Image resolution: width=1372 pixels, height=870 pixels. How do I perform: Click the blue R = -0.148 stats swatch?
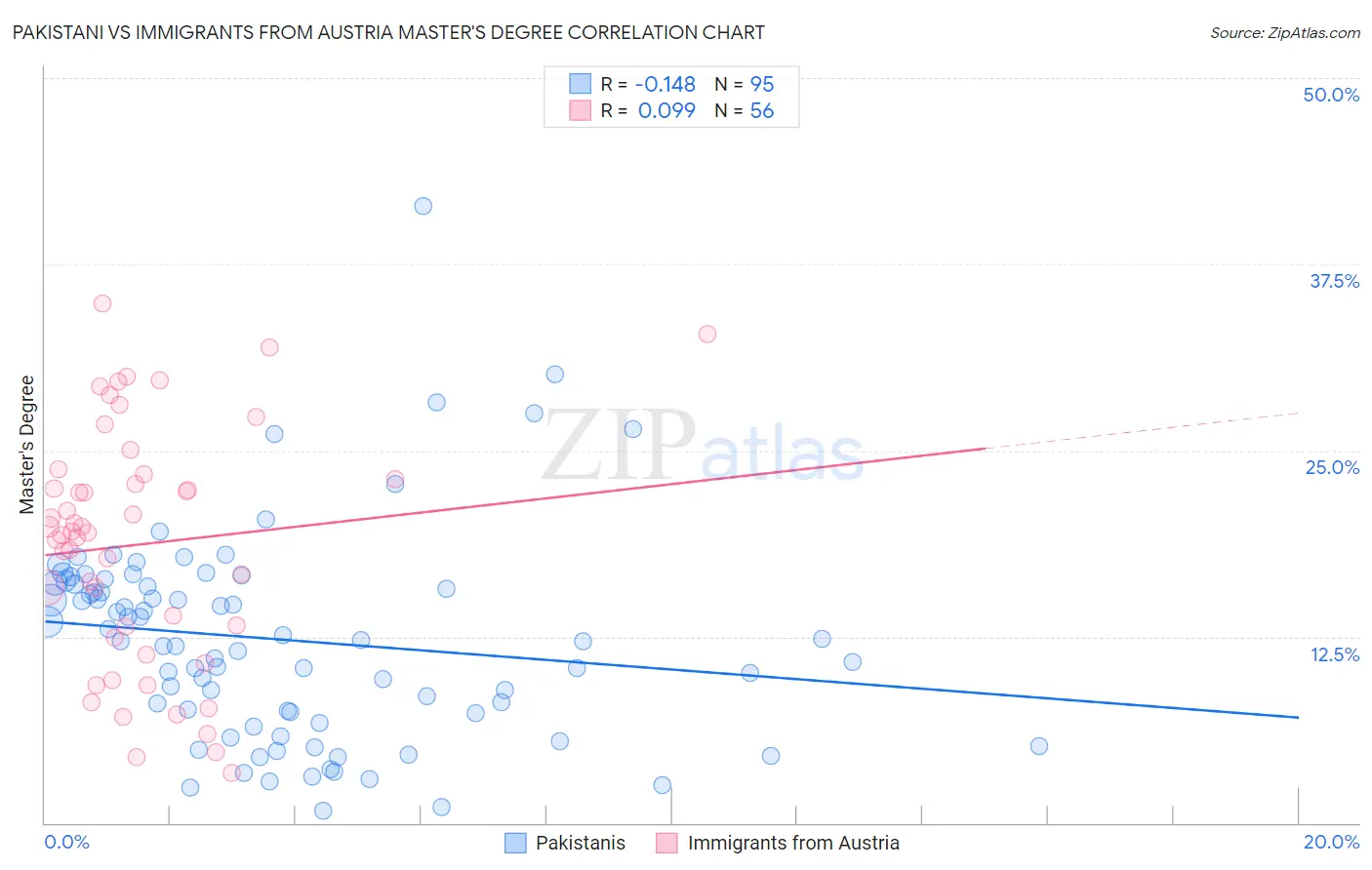[580, 84]
